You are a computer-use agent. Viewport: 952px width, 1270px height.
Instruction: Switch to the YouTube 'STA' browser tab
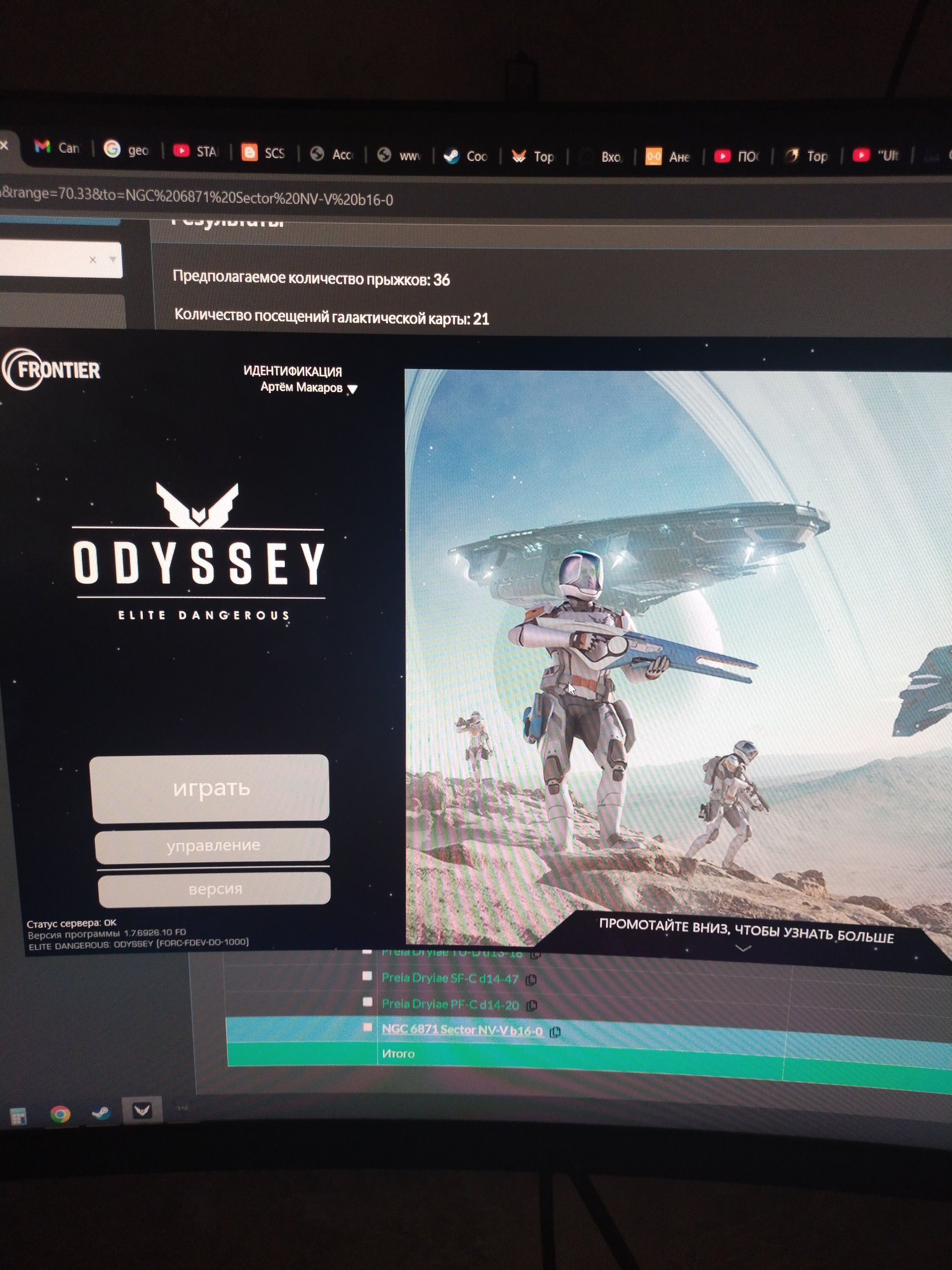point(196,152)
